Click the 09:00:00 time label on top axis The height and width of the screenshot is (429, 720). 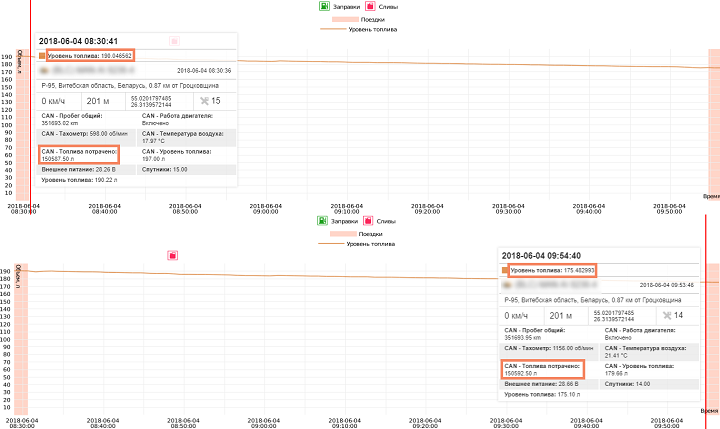(x=264, y=208)
